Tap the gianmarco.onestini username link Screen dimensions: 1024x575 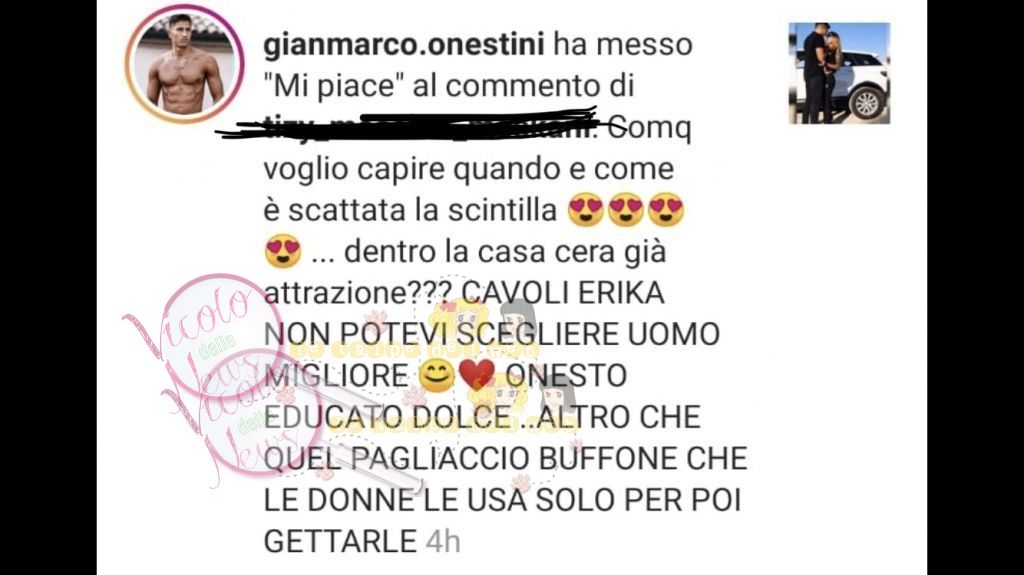[404, 45]
